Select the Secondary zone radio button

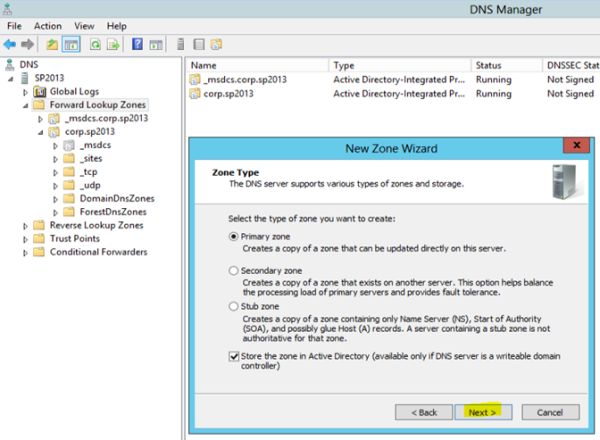(x=233, y=271)
